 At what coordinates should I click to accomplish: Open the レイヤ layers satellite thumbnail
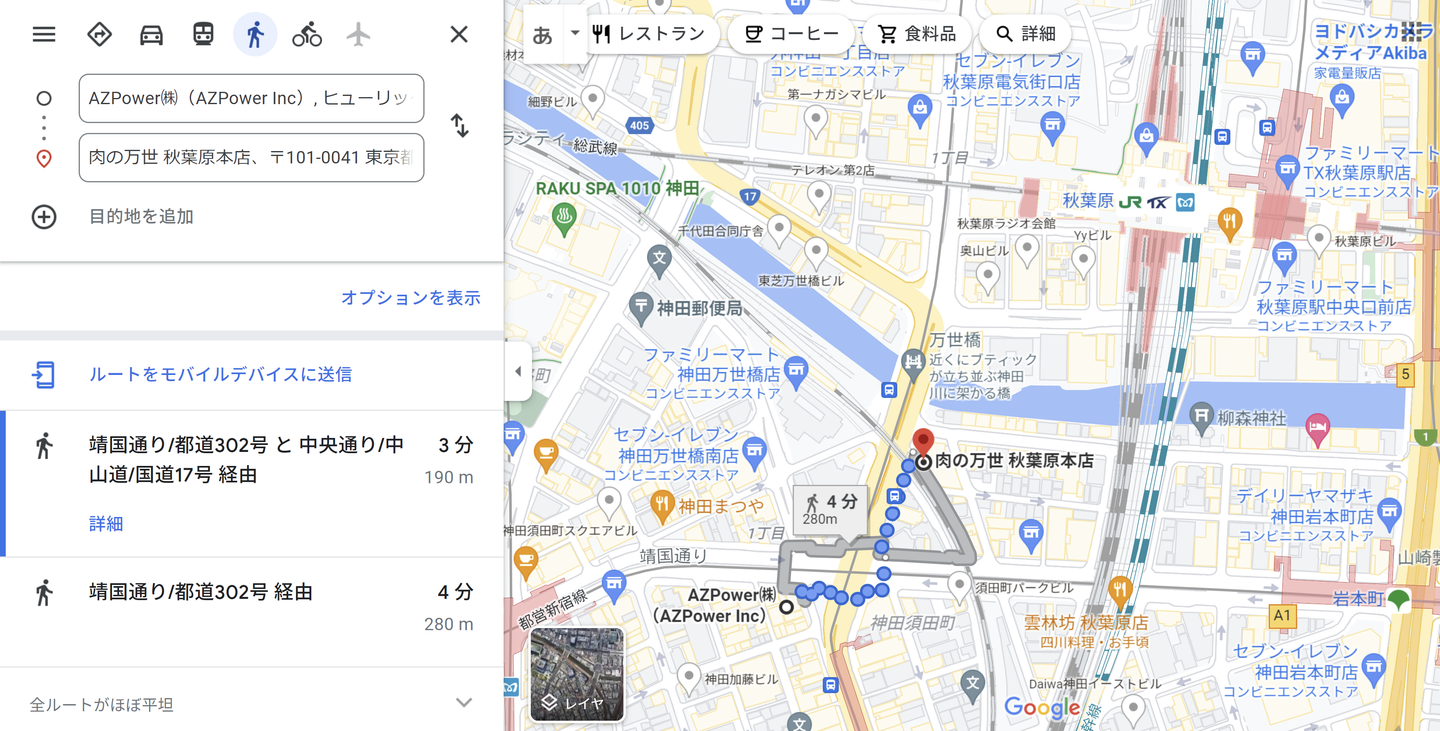click(577, 673)
